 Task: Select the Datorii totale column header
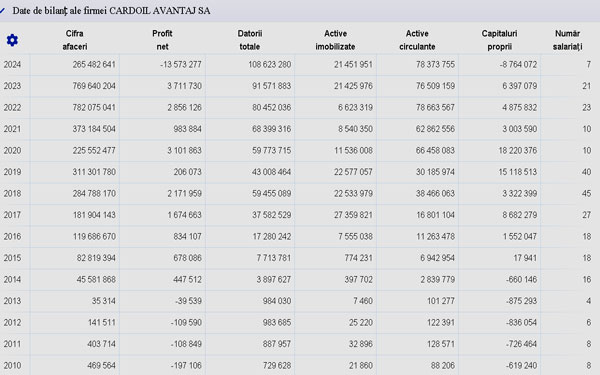250,40
